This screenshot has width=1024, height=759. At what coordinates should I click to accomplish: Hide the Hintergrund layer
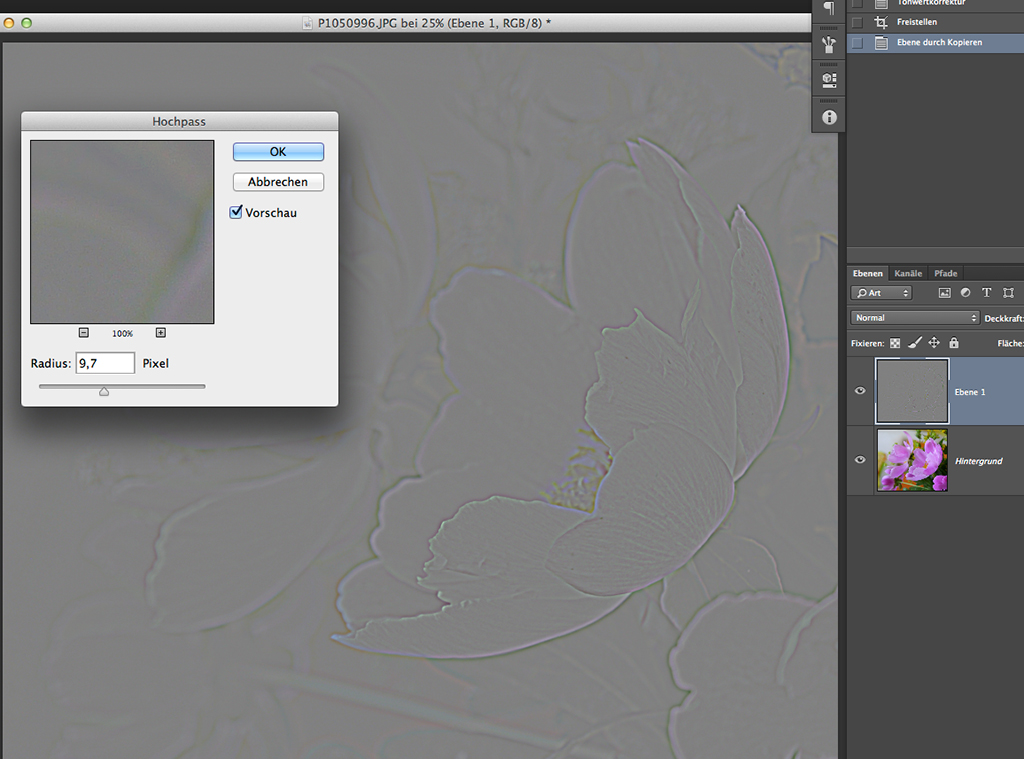[x=860, y=460]
